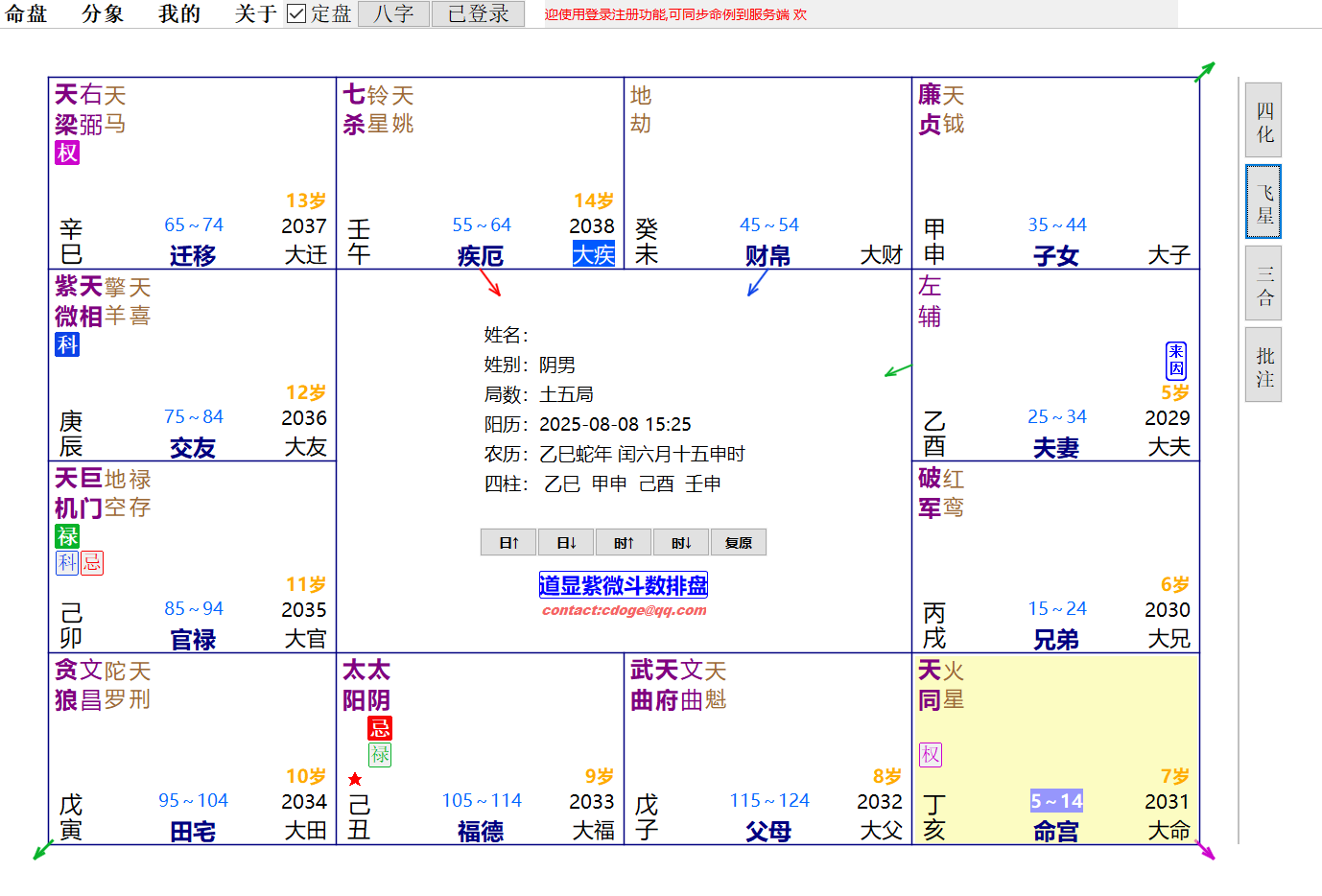Click the 日↑ day forward button
1322x896 pixels.
point(508,543)
